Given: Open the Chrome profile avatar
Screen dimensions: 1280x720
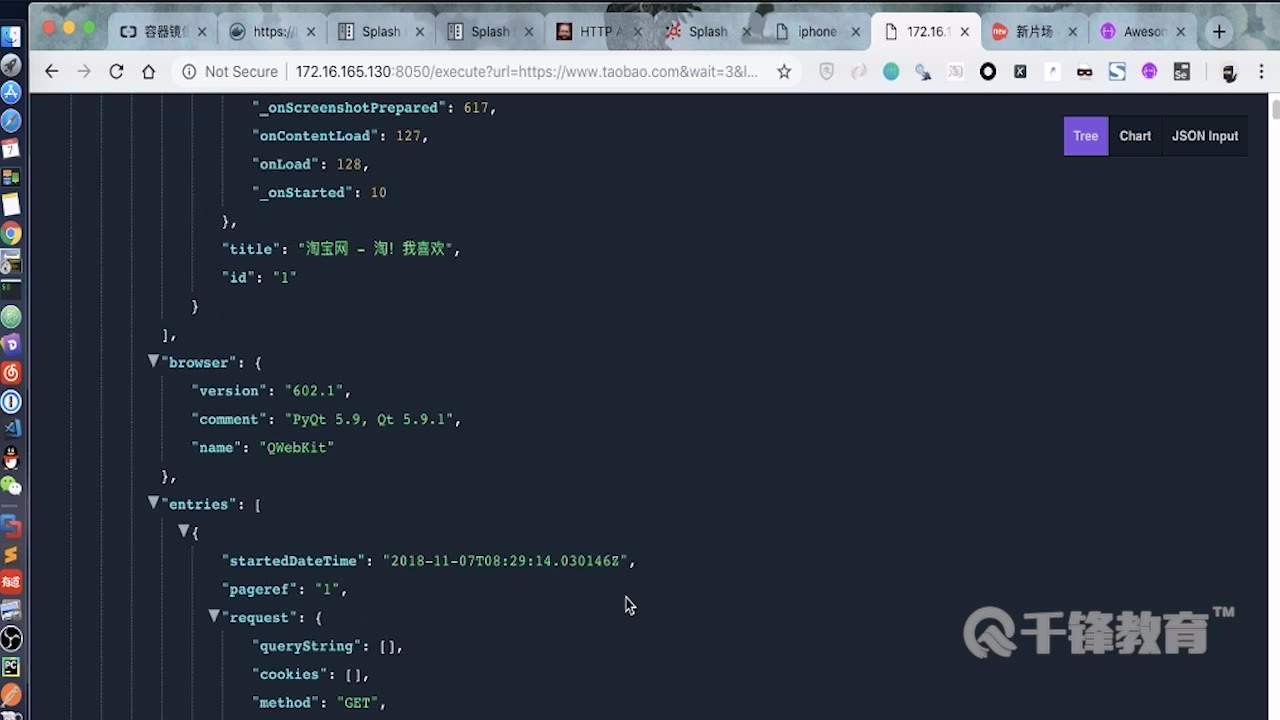Looking at the screenshot, I should 1229,72.
